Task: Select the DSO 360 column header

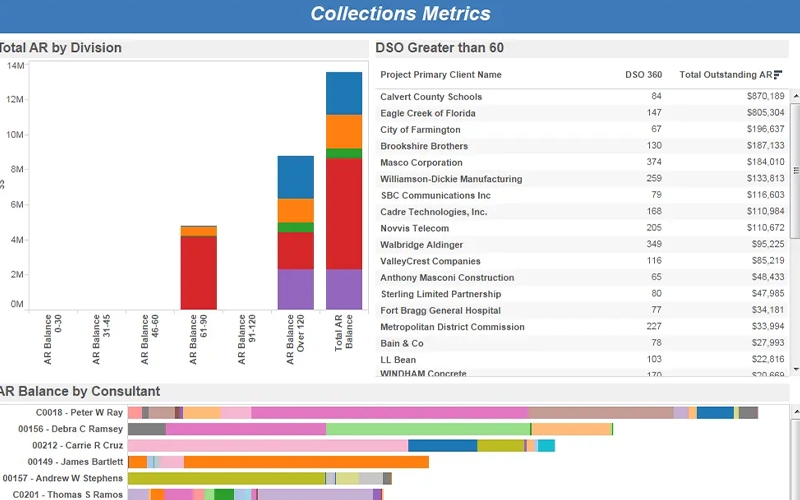Action: pyautogui.click(x=643, y=74)
